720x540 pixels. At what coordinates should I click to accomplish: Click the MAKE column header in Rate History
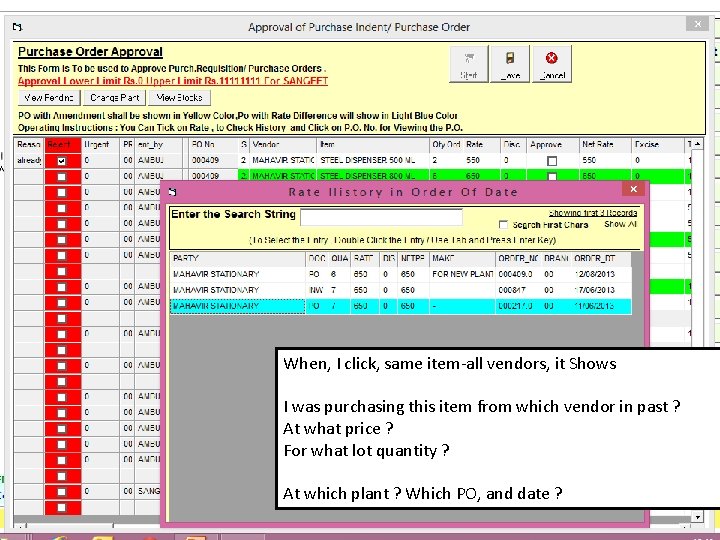[462, 259]
